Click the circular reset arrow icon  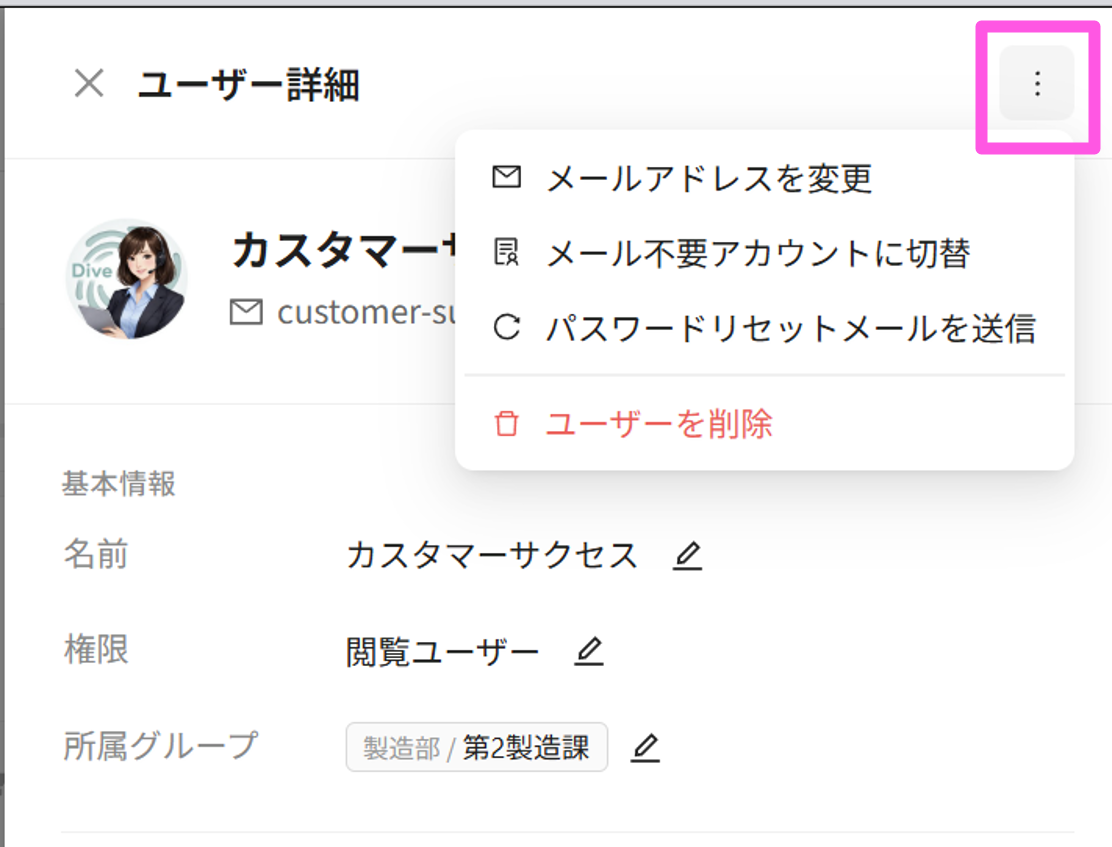tap(506, 328)
